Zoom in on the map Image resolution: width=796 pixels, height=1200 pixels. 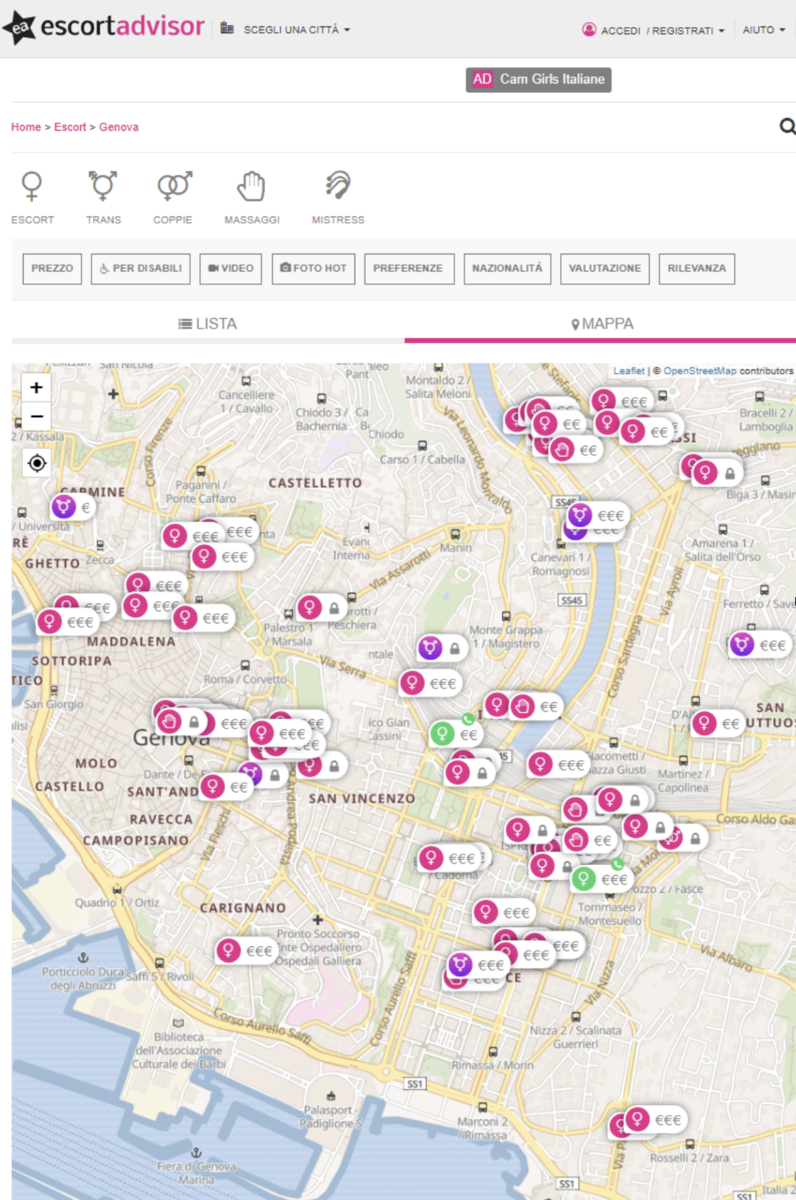[37, 388]
